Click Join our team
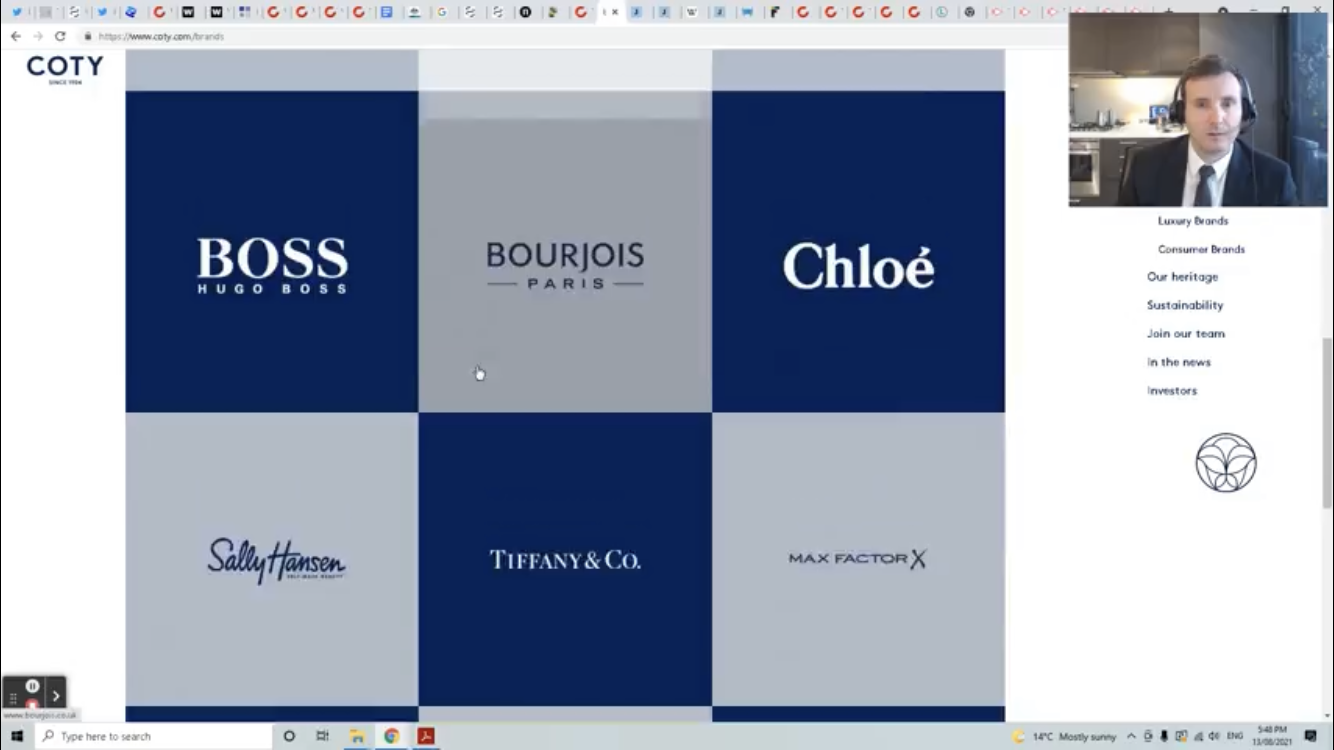This screenshot has height=750, width=1334. [x=1186, y=334]
